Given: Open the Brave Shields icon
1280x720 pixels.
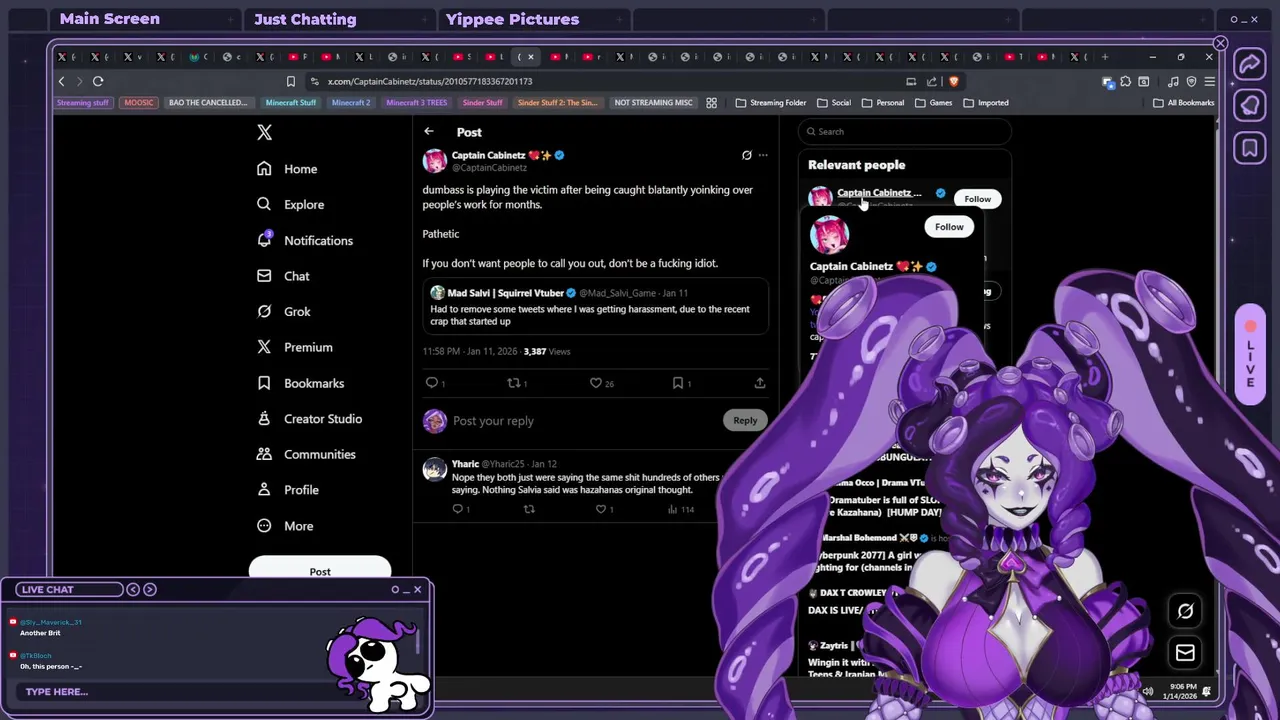Looking at the screenshot, I should pyautogui.click(x=953, y=81).
